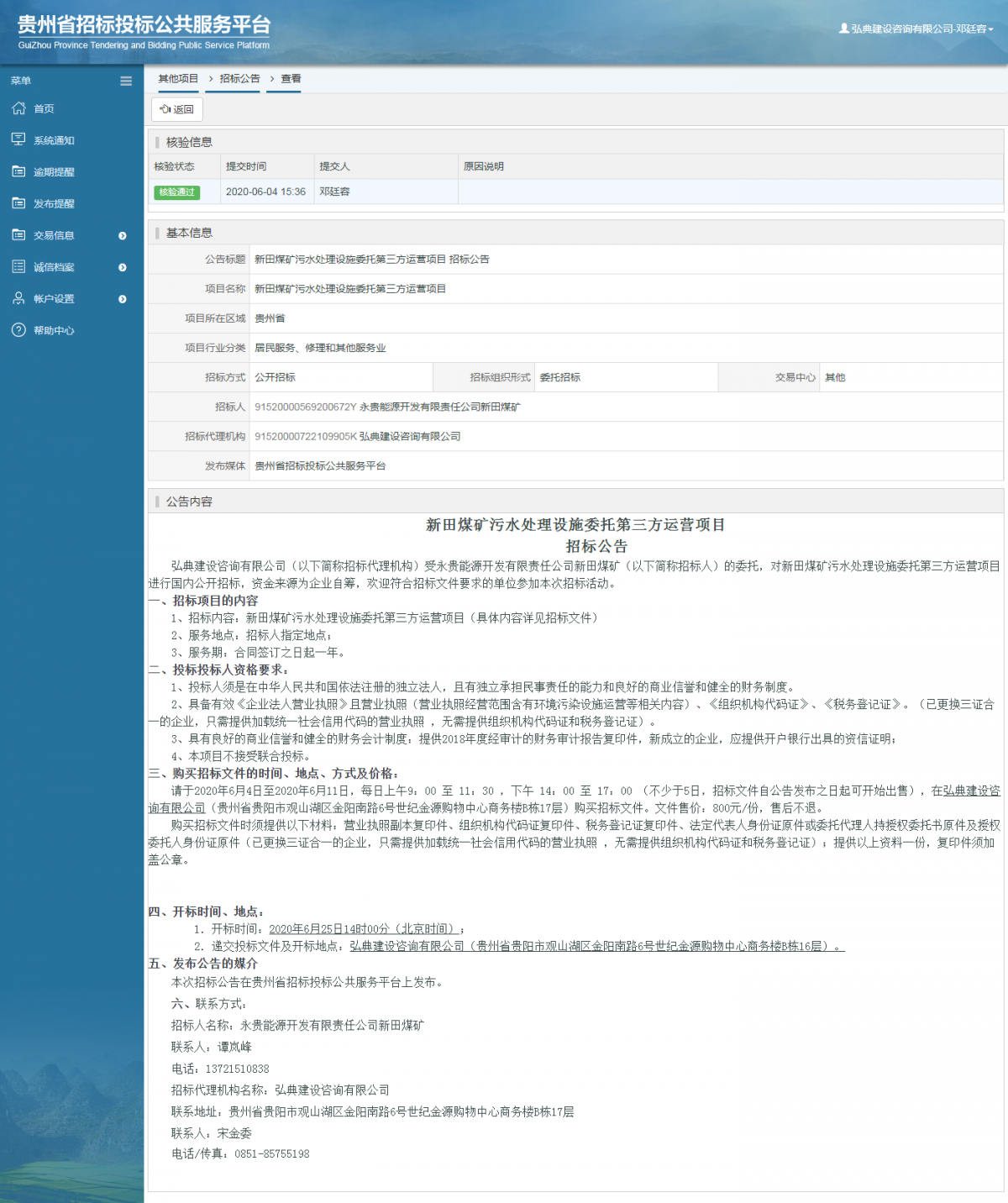Select the 诚信档案 integrity archive icon
This screenshot has width=1008, height=1203.
(x=18, y=266)
